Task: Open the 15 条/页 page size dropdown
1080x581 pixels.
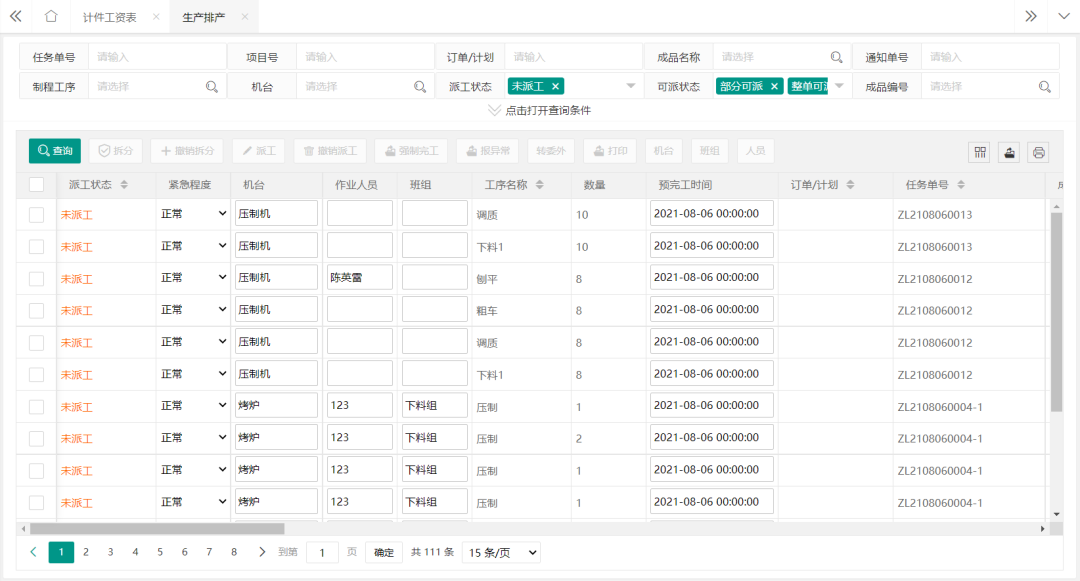Action: click(504, 552)
